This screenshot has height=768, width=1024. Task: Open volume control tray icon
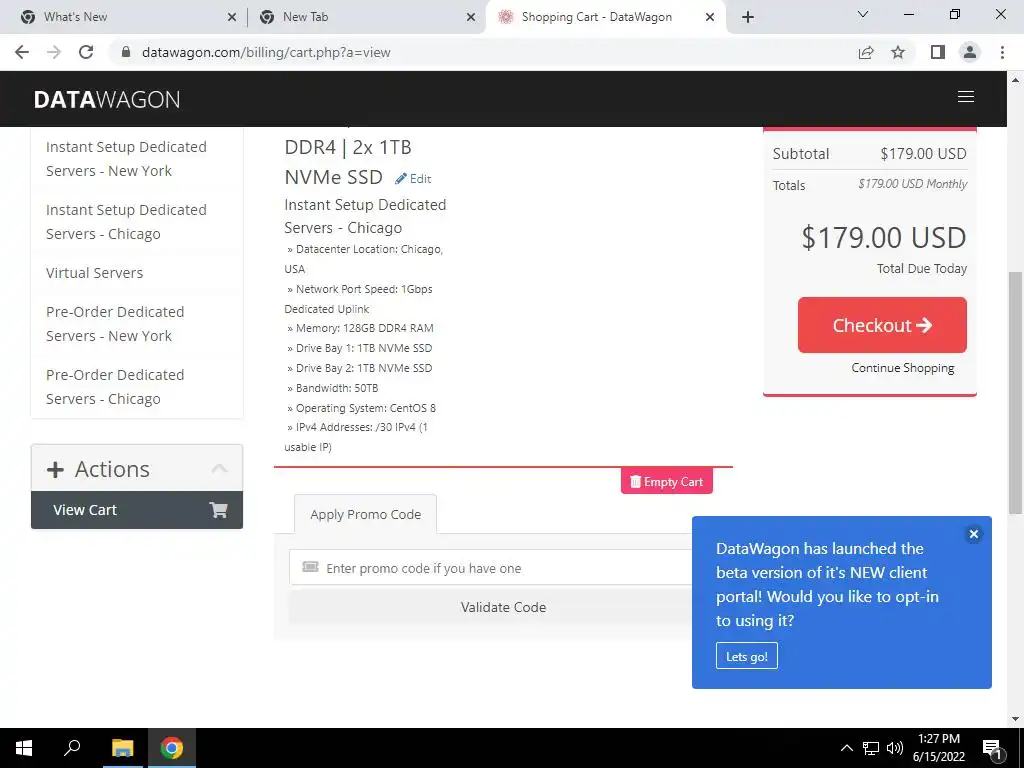(895, 748)
